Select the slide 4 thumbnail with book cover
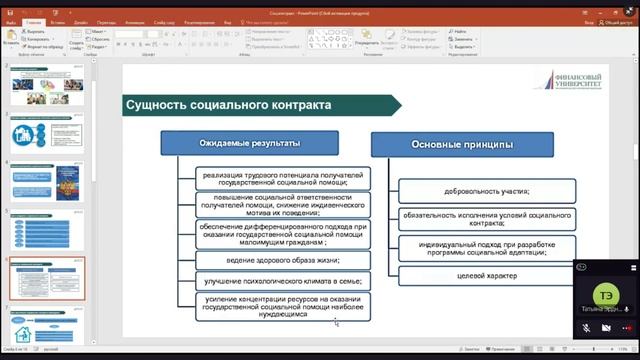The width and height of the screenshot is (640, 360). click(47, 182)
